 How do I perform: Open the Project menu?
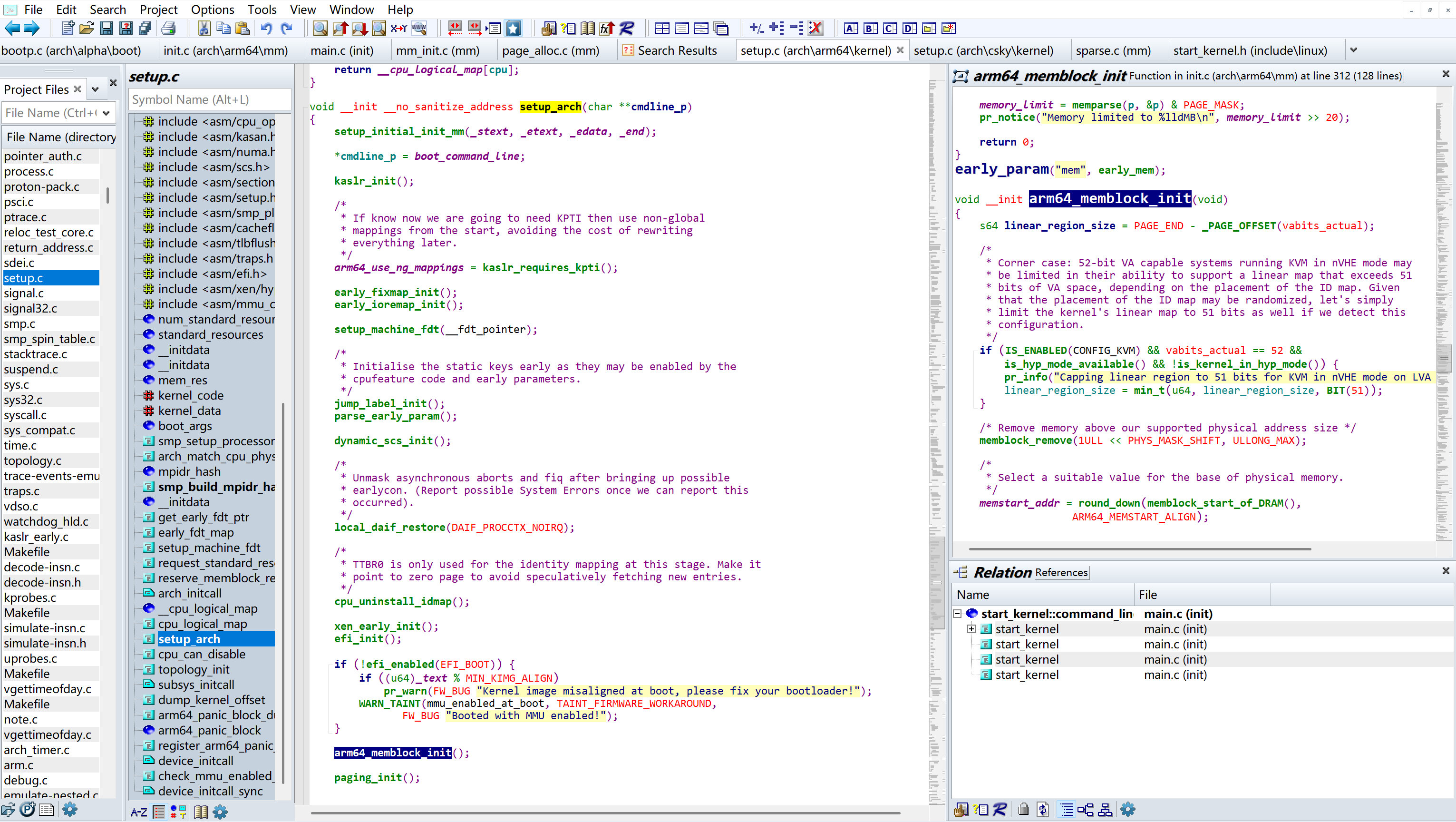(x=158, y=9)
